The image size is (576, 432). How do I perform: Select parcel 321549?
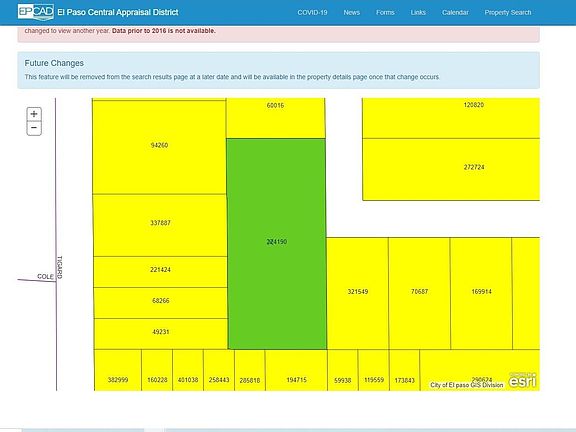point(357,293)
